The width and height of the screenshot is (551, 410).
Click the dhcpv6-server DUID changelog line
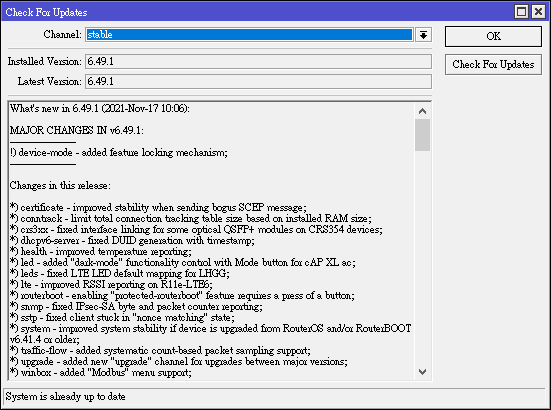point(132,240)
